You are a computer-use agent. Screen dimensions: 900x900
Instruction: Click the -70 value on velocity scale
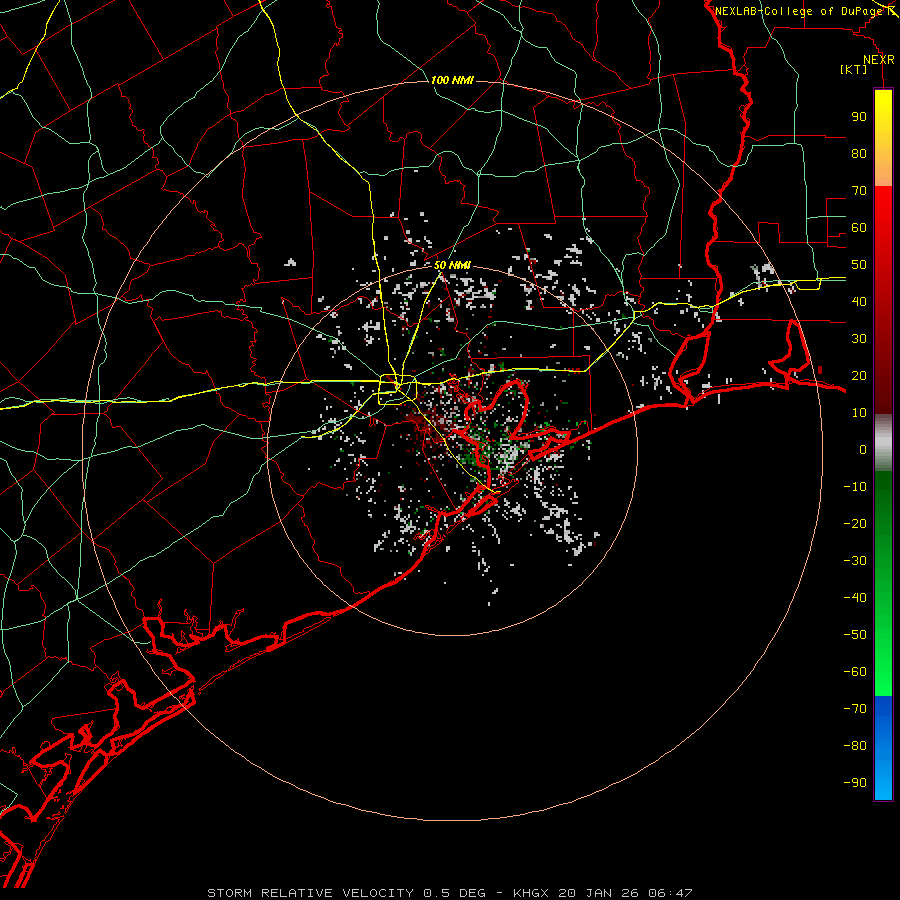(855, 709)
